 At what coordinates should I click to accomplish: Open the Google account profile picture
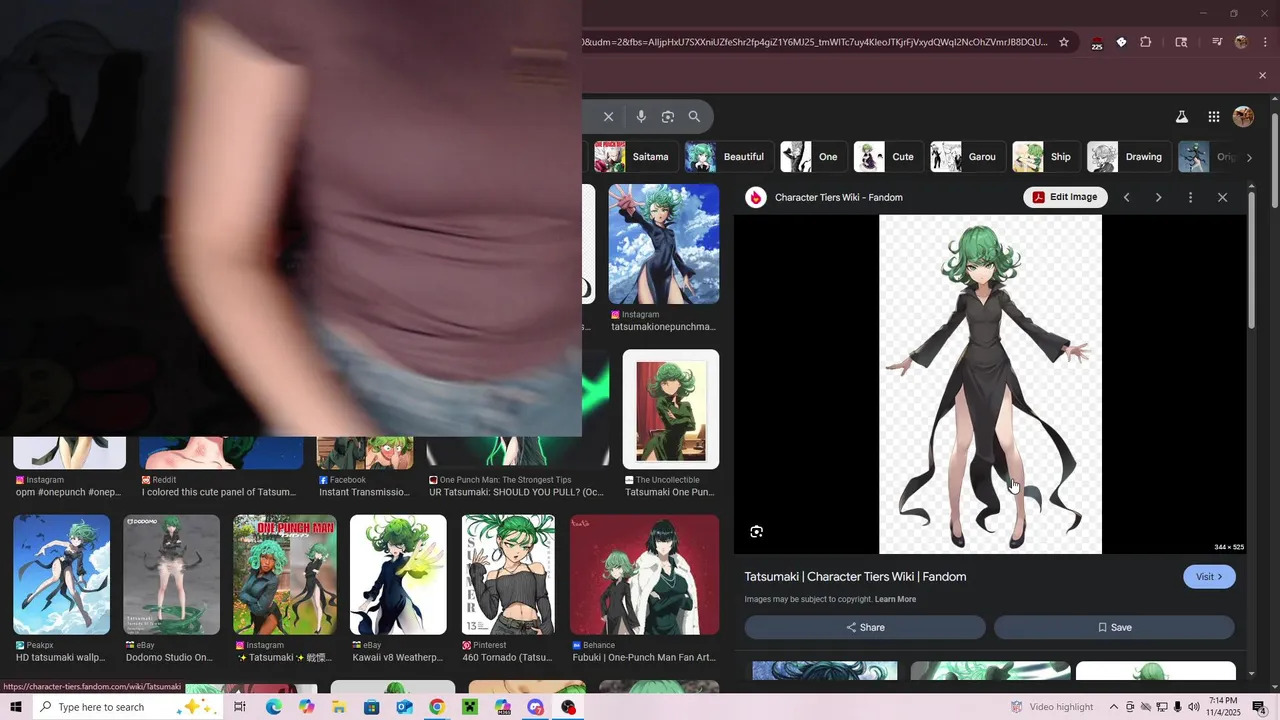click(x=1244, y=116)
